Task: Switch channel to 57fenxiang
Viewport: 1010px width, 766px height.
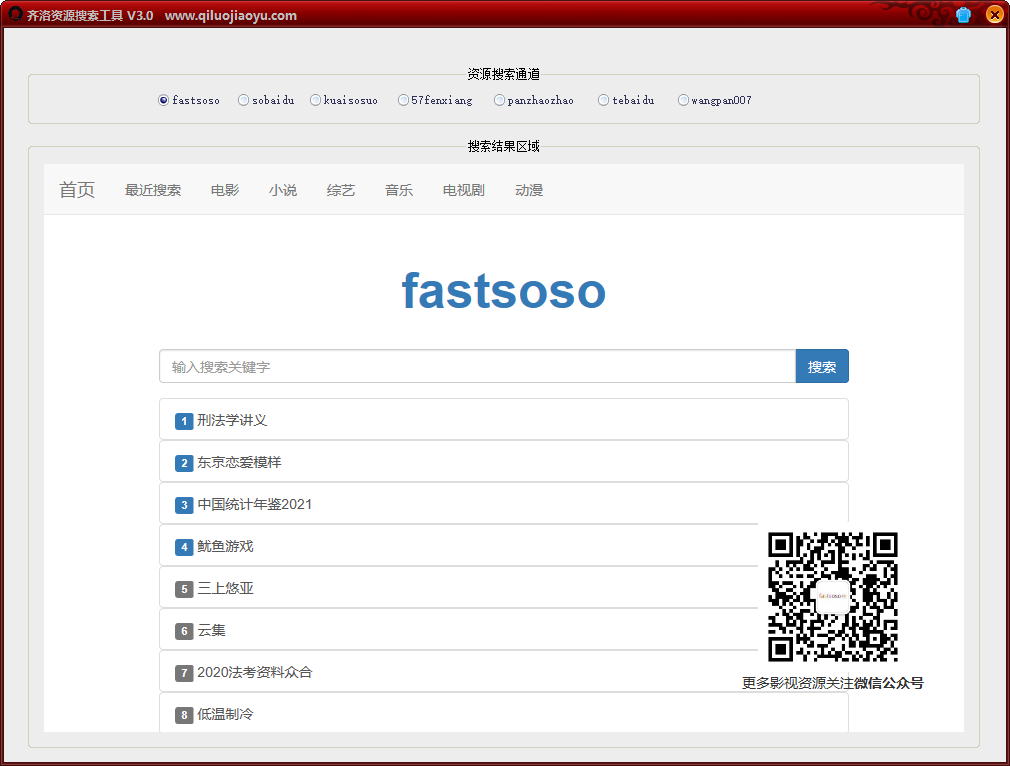Action: coord(435,100)
